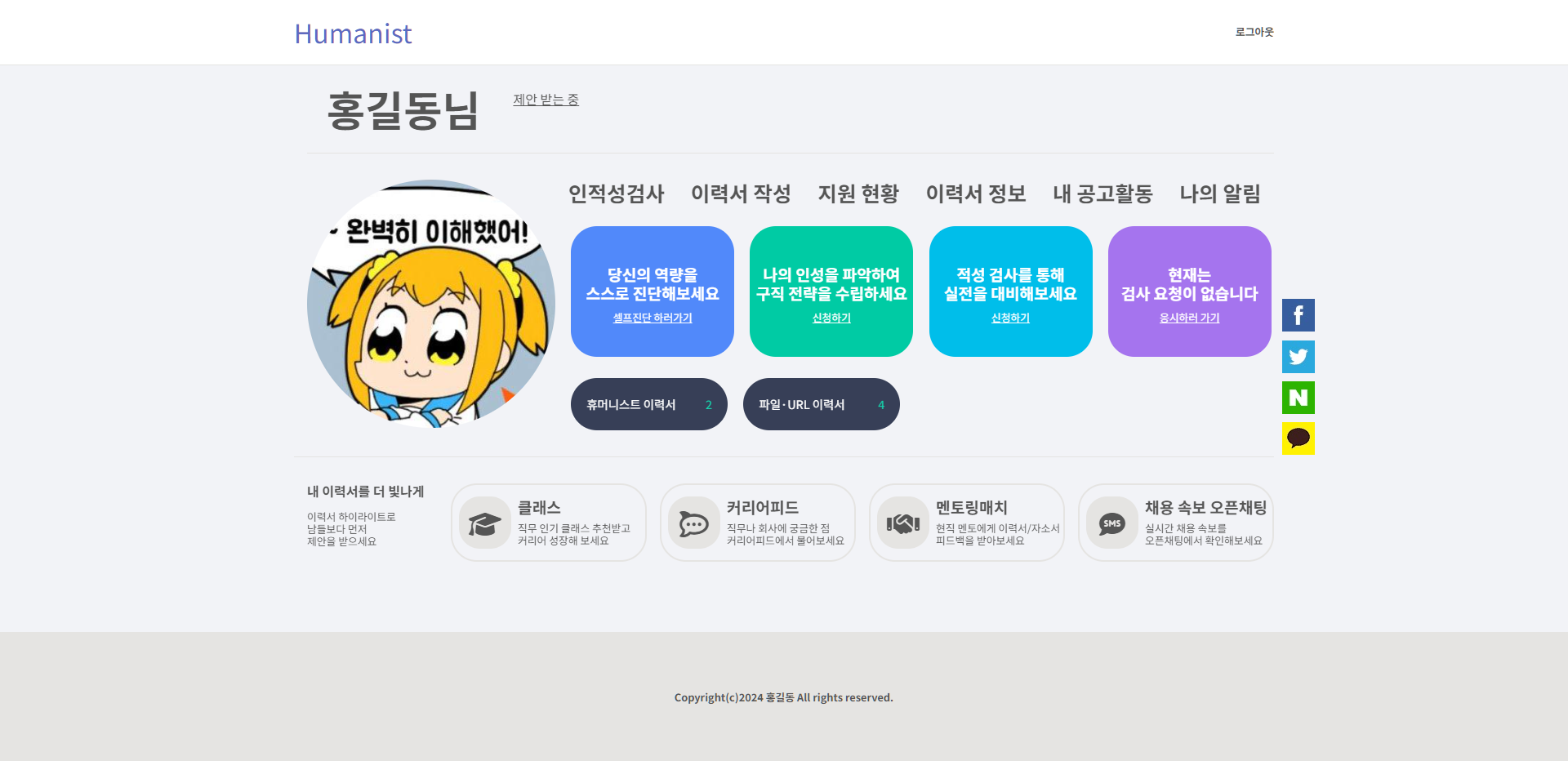Open 휴머니스트 이력서 button
The width and height of the screenshot is (1568, 761).
[x=649, y=404]
